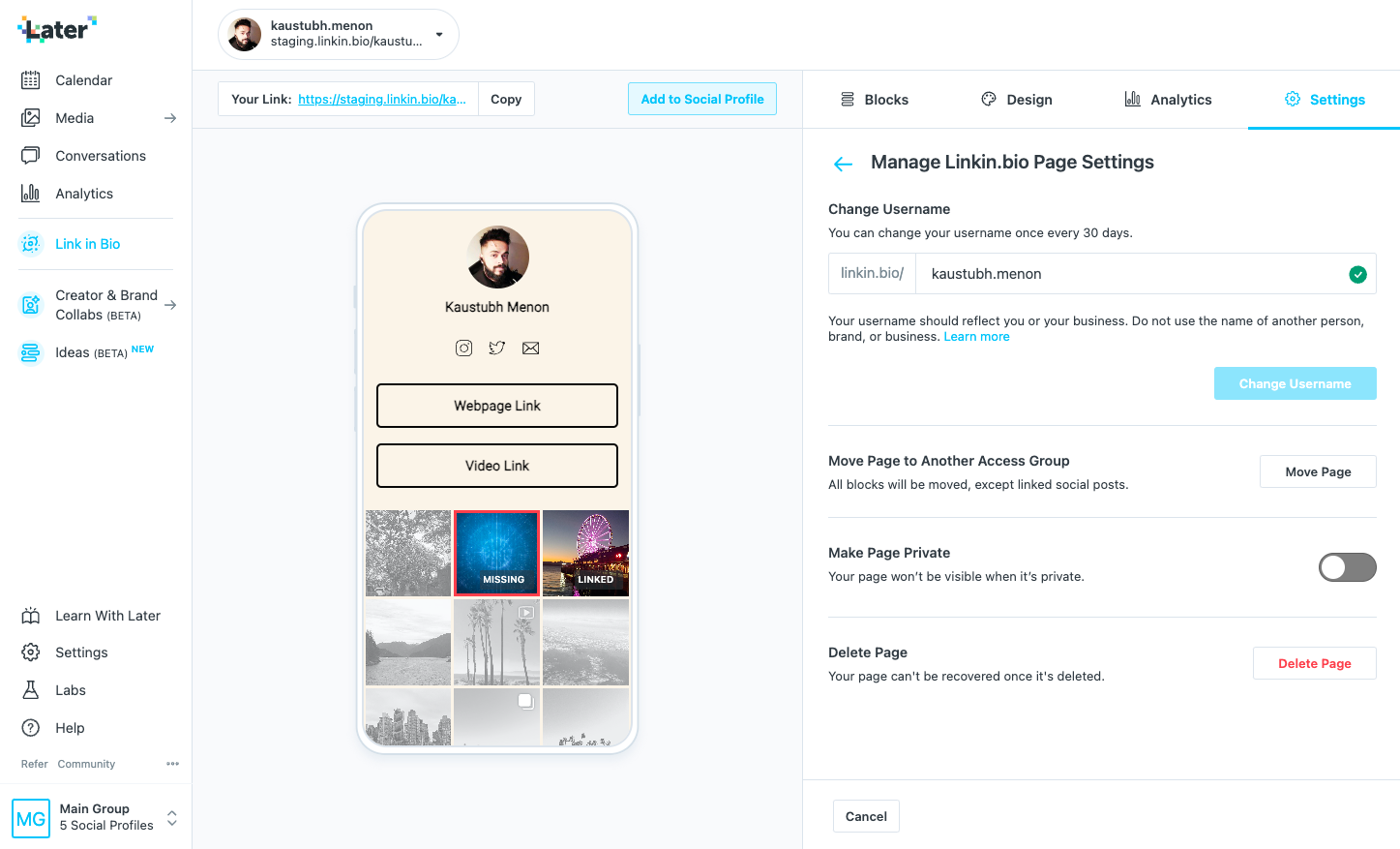The height and width of the screenshot is (849, 1400).
Task: Click the Instagram icon in phone preview
Action: (464, 349)
